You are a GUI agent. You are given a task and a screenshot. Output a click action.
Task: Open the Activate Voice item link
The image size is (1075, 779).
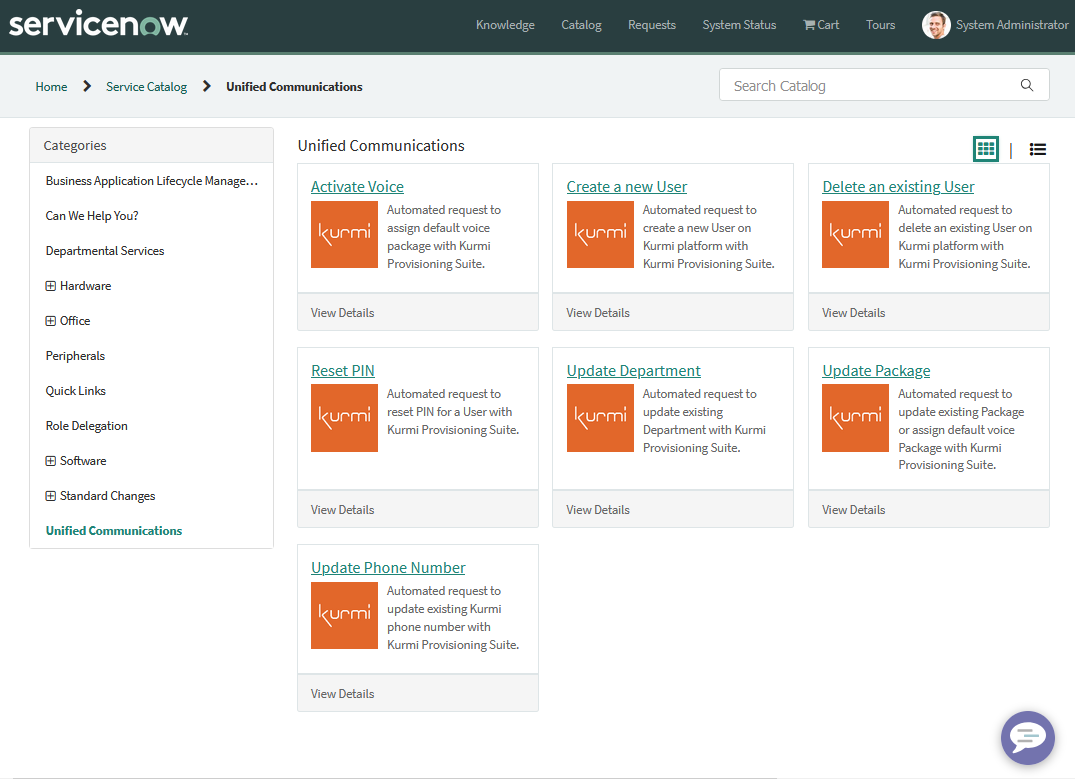357,187
